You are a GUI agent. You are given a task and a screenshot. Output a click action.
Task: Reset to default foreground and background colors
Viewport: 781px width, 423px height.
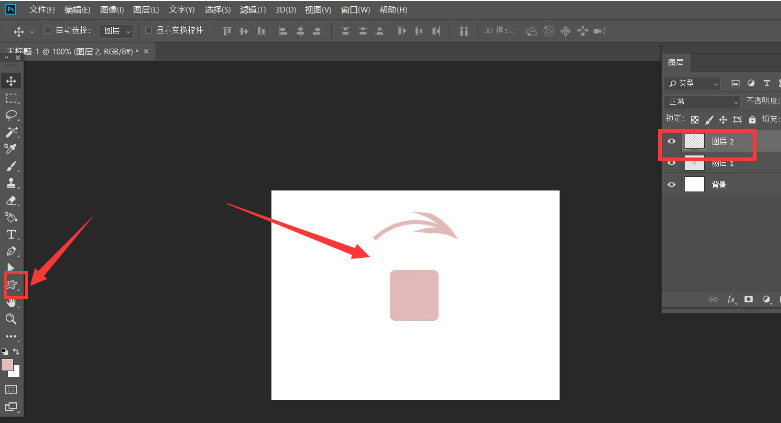(x=5, y=351)
